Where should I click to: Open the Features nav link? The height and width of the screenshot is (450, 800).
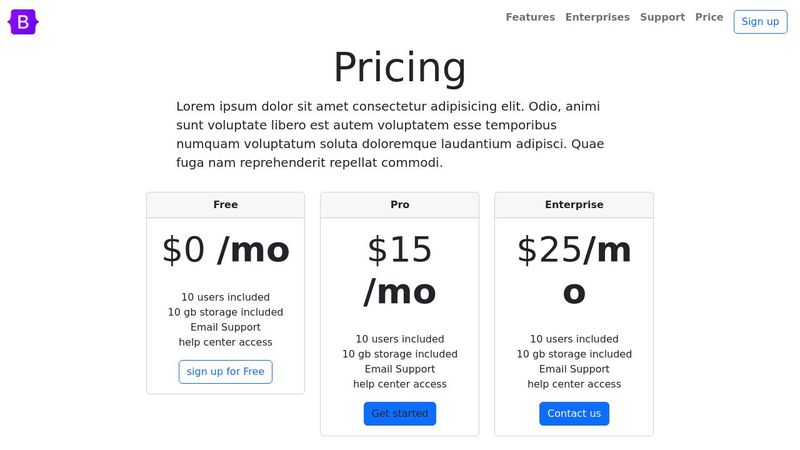click(x=530, y=17)
